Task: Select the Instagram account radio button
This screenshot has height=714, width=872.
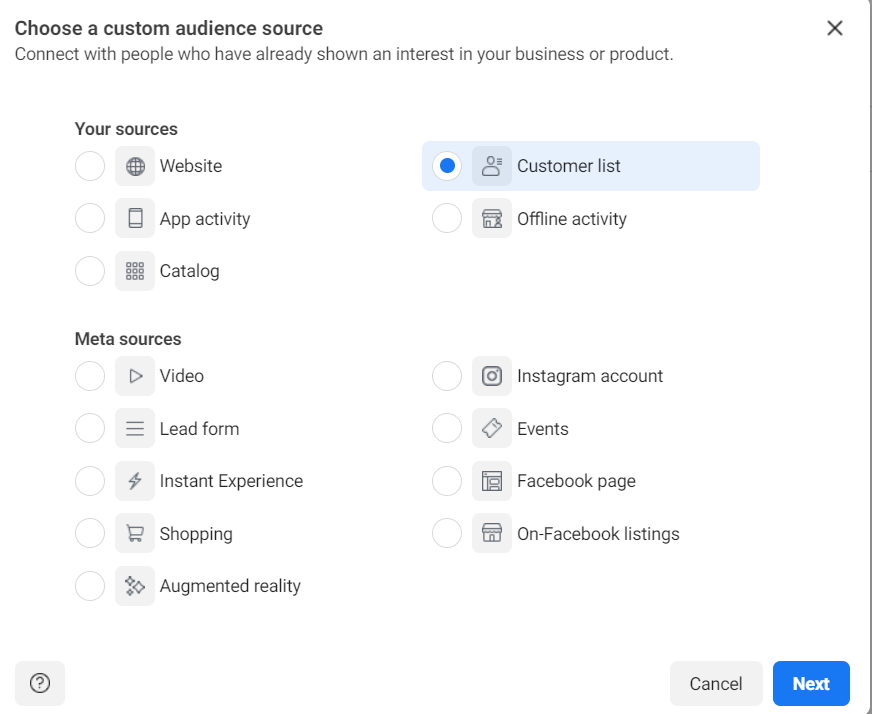Action: click(x=447, y=376)
